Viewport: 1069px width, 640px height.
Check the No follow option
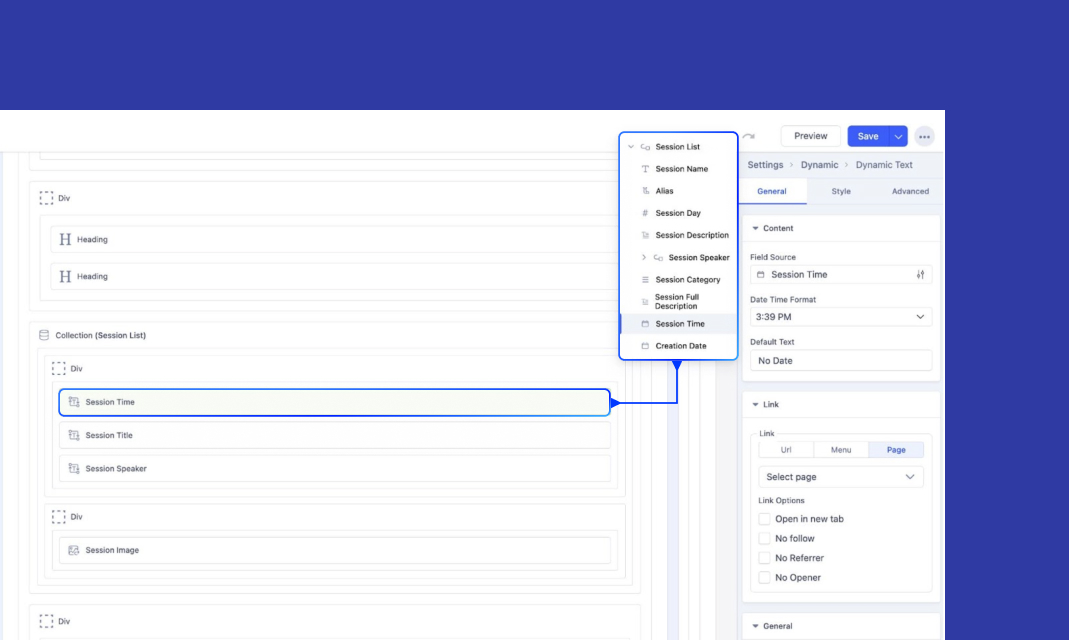765,539
